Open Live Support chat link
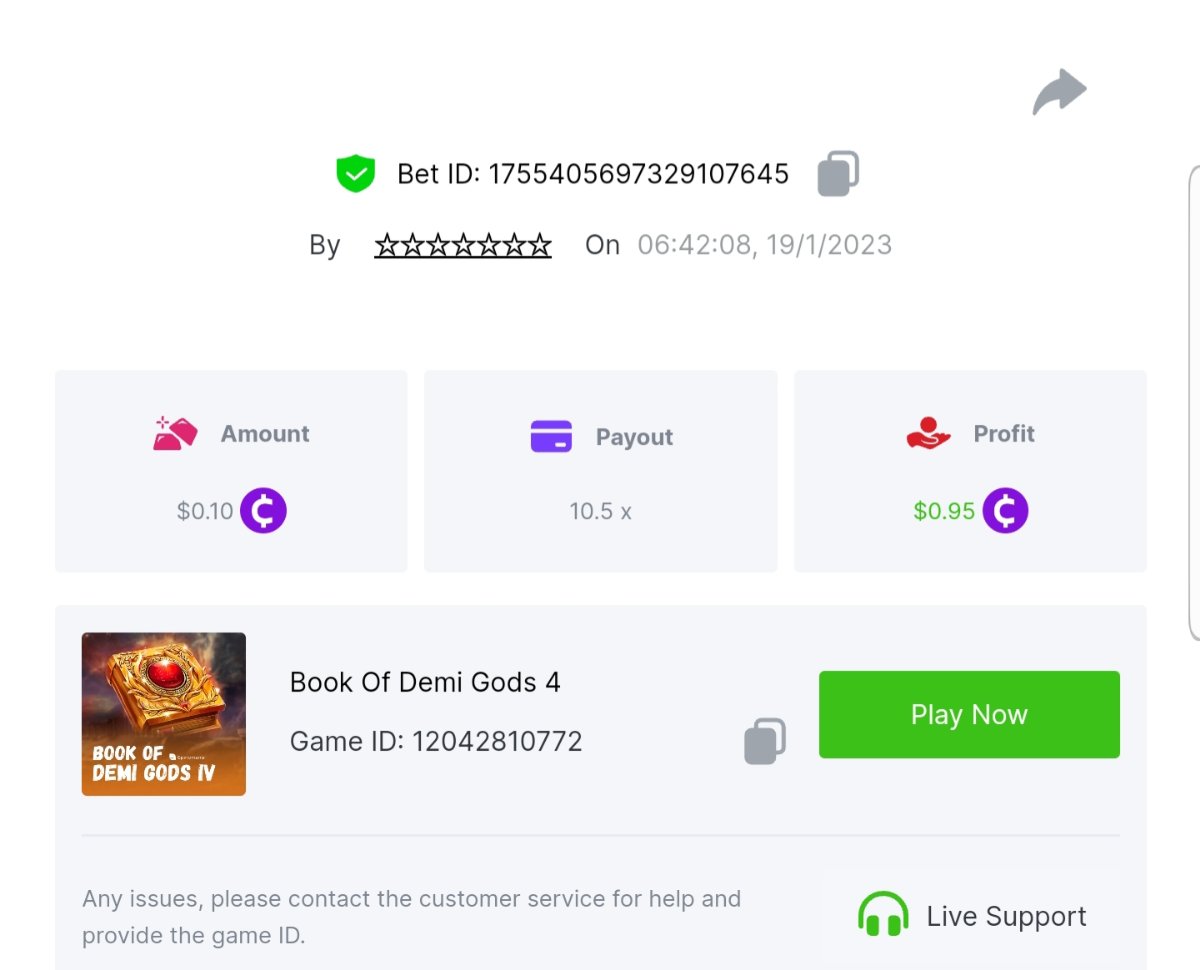Screen dimensions: 1200x970 (1005, 916)
